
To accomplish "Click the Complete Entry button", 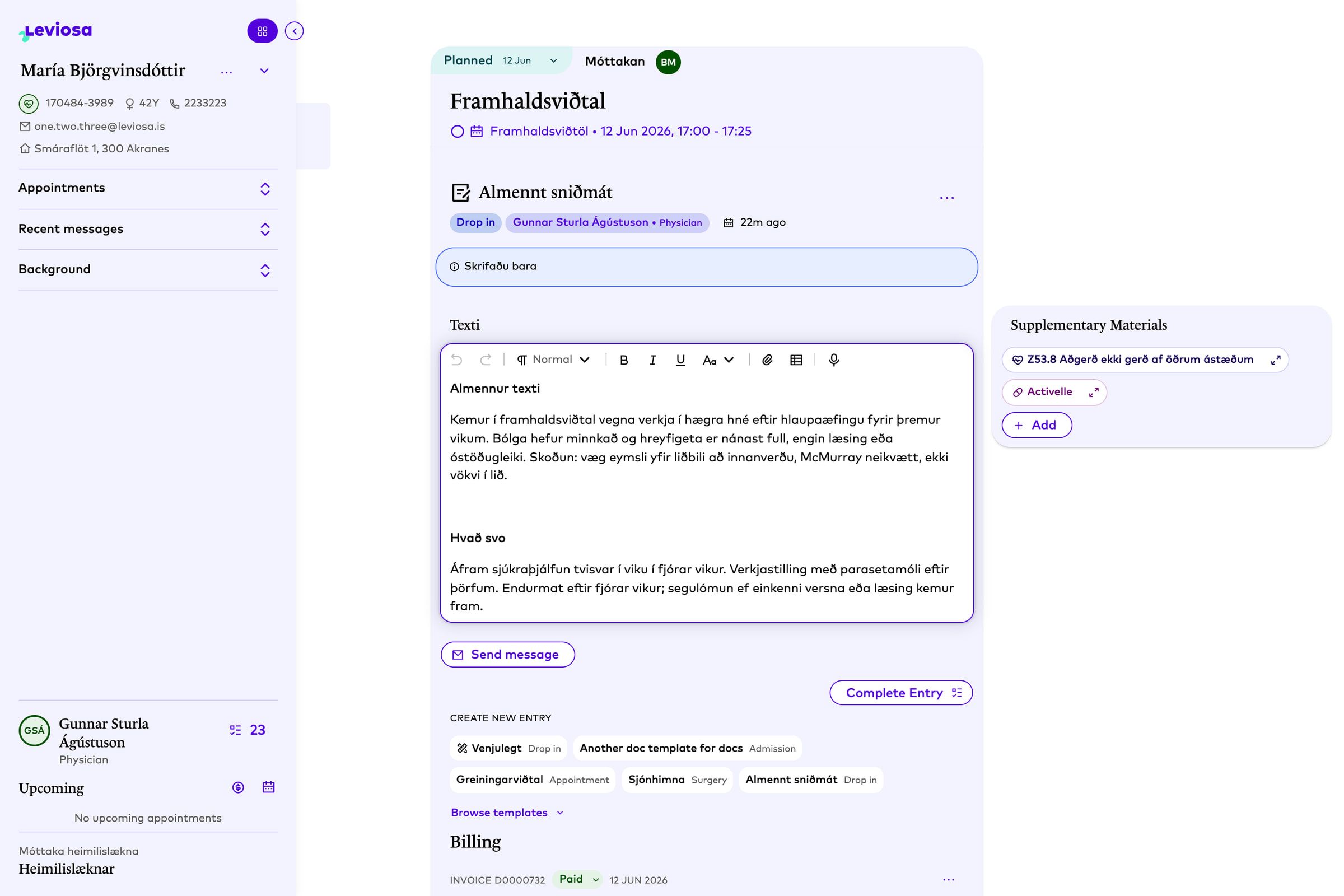I will pyautogui.click(x=900, y=693).
